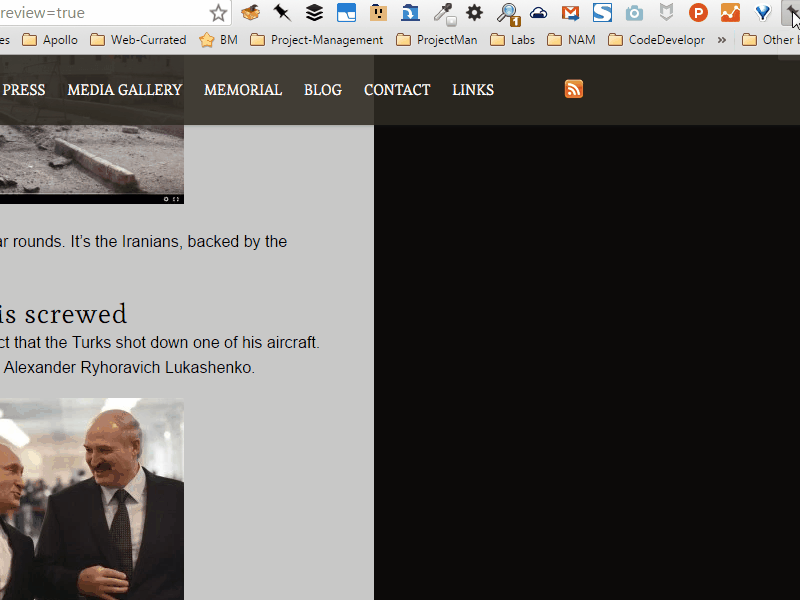Open the site's orange RSS feed icon
Image resolution: width=800 pixels, height=600 pixels.
click(x=573, y=89)
